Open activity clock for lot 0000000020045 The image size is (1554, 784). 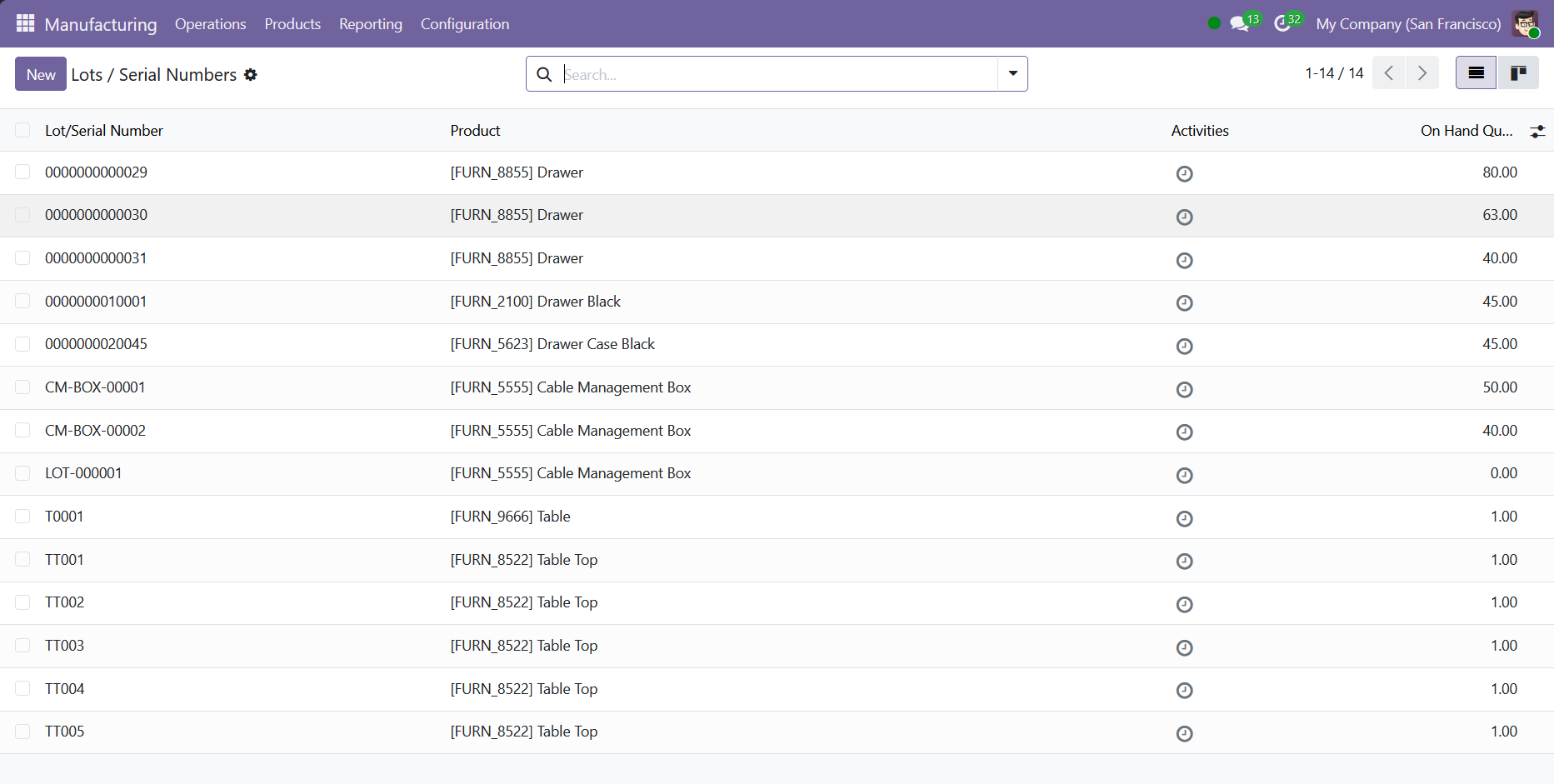1184,346
